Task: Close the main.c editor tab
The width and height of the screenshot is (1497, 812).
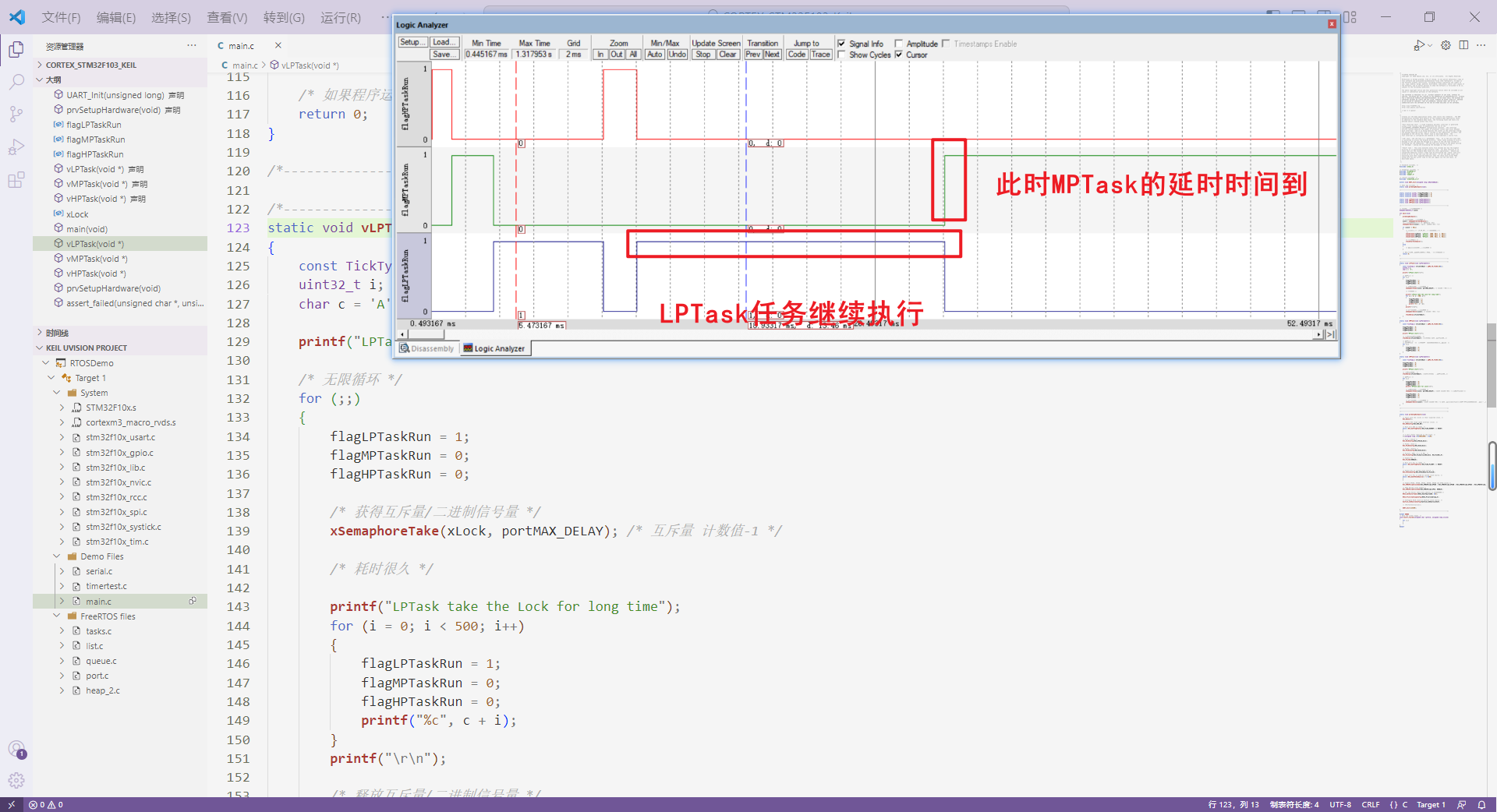Action: [x=278, y=46]
